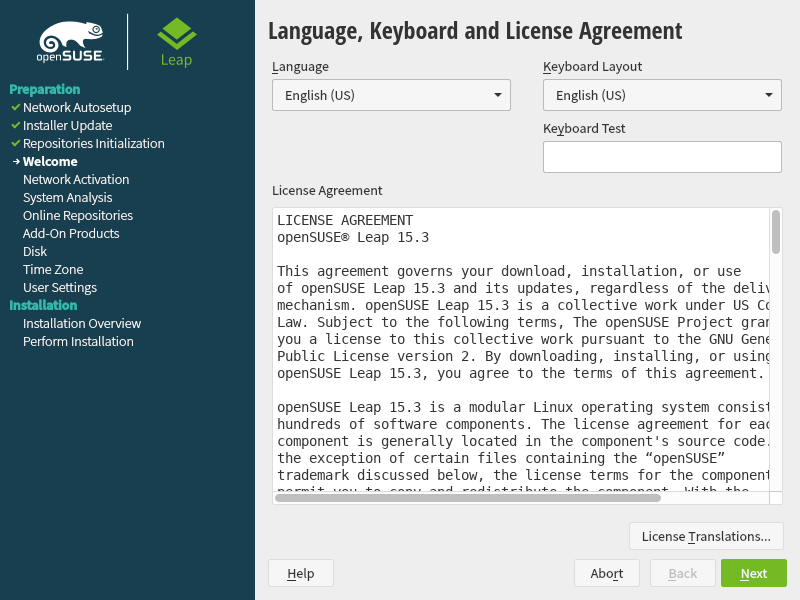Select the Time Zone step
Image resolution: width=800 pixels, height=600 pixels.
tap(52, 269)
